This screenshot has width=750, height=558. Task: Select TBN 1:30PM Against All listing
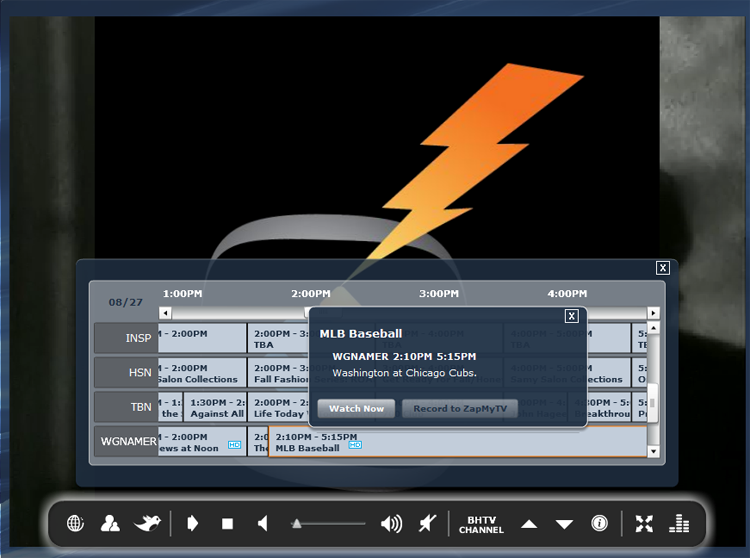tap(215, 407)
